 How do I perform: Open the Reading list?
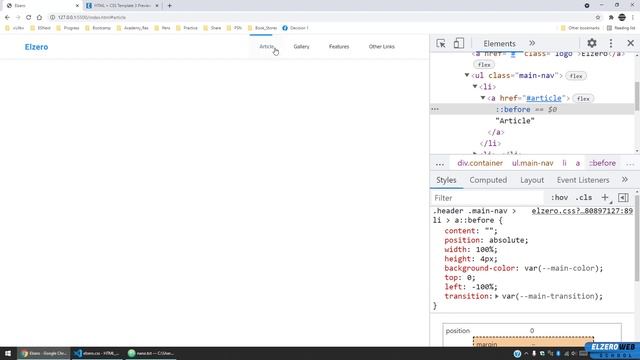tap(621, 28)
